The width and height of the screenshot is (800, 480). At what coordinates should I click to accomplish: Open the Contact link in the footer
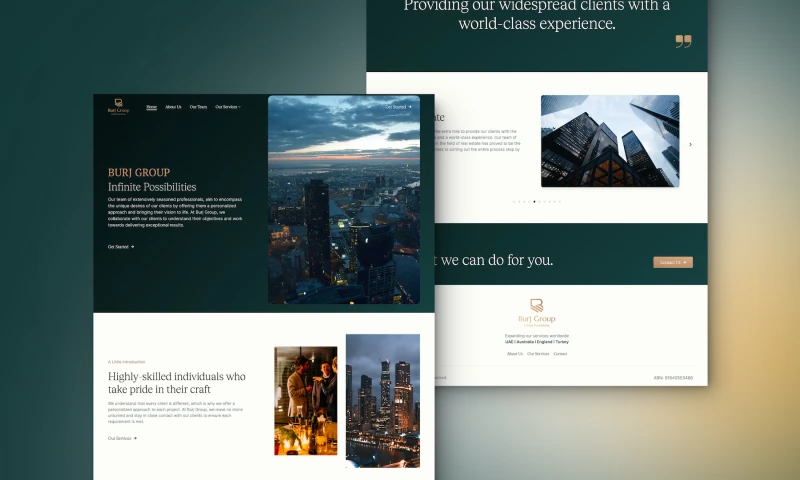(560, 353)
